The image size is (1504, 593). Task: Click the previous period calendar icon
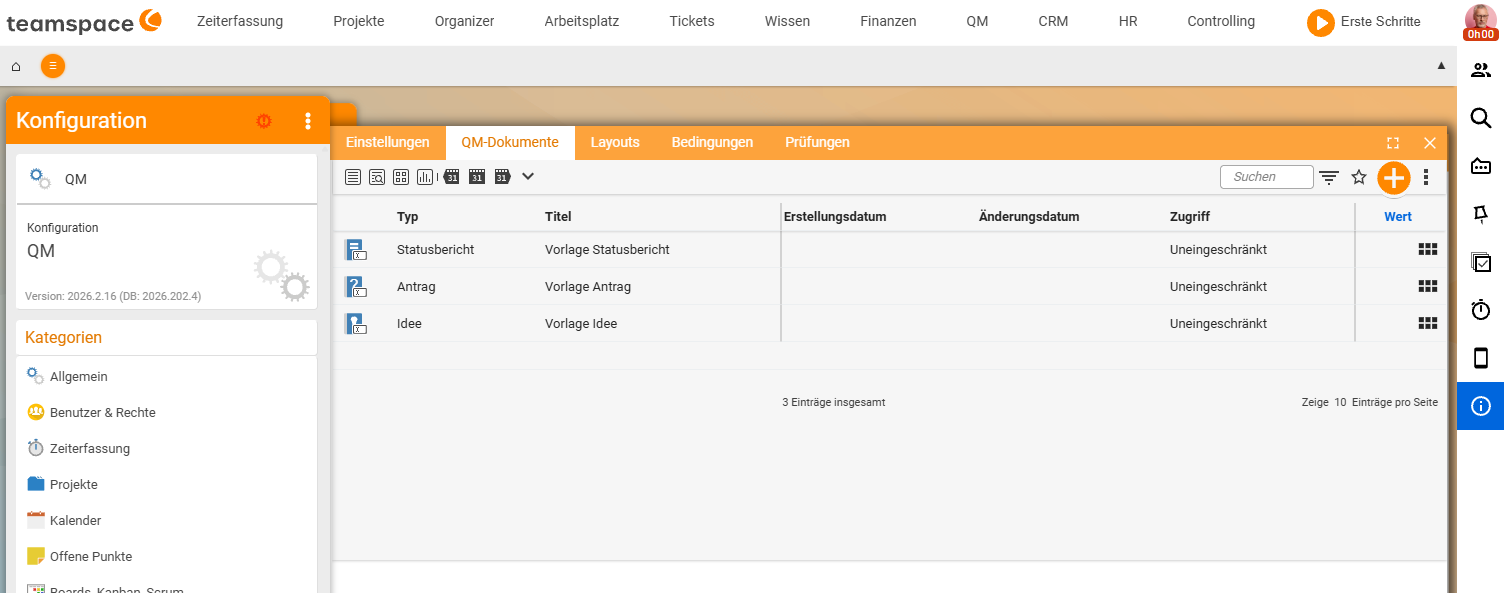(451, 177)
